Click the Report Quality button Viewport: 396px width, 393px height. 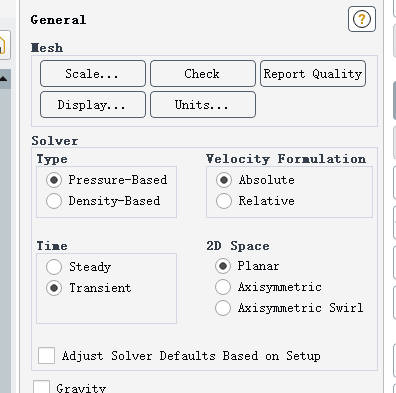(x=313, y=73)
